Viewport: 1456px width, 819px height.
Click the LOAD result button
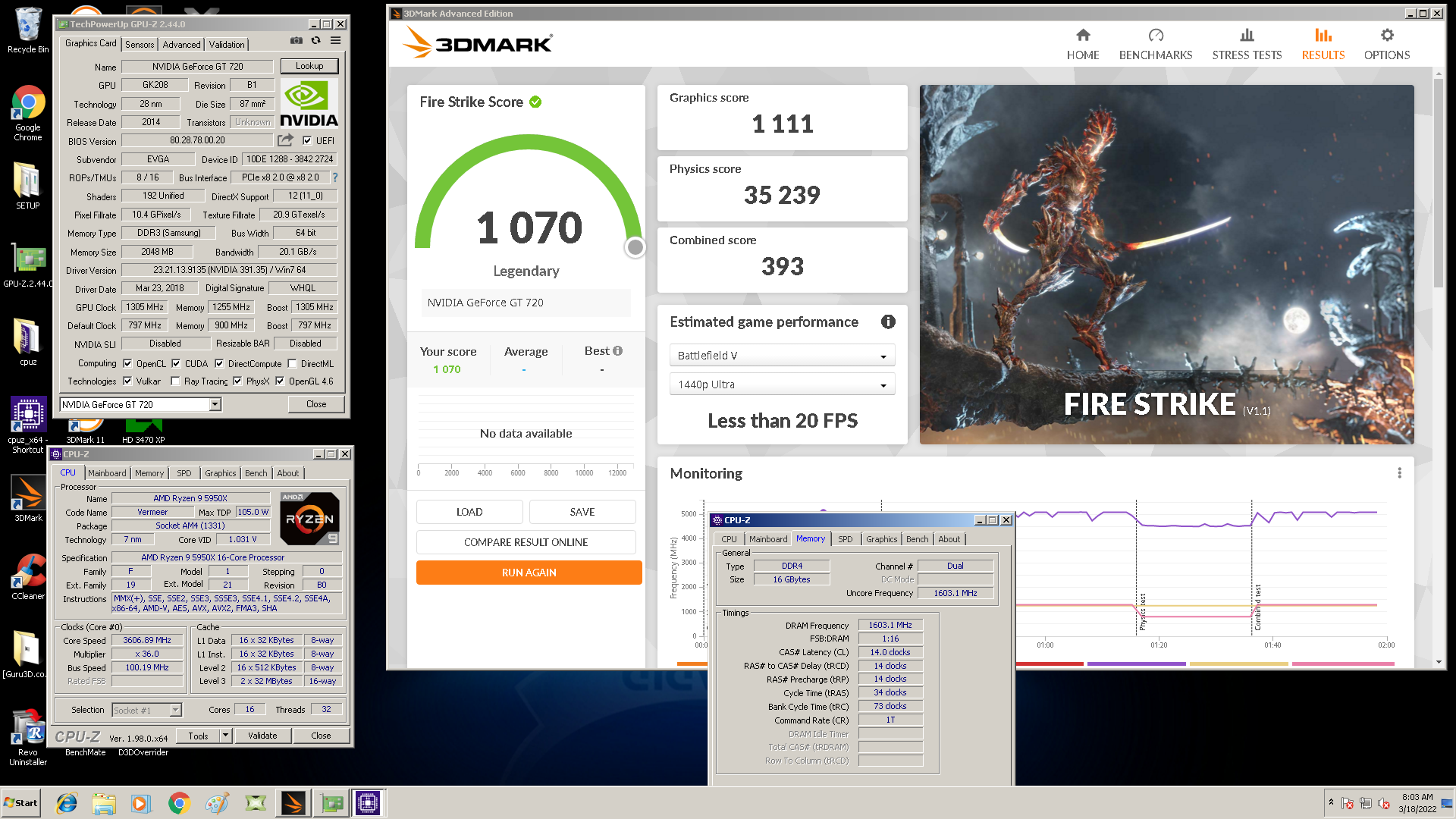[469, 512]
